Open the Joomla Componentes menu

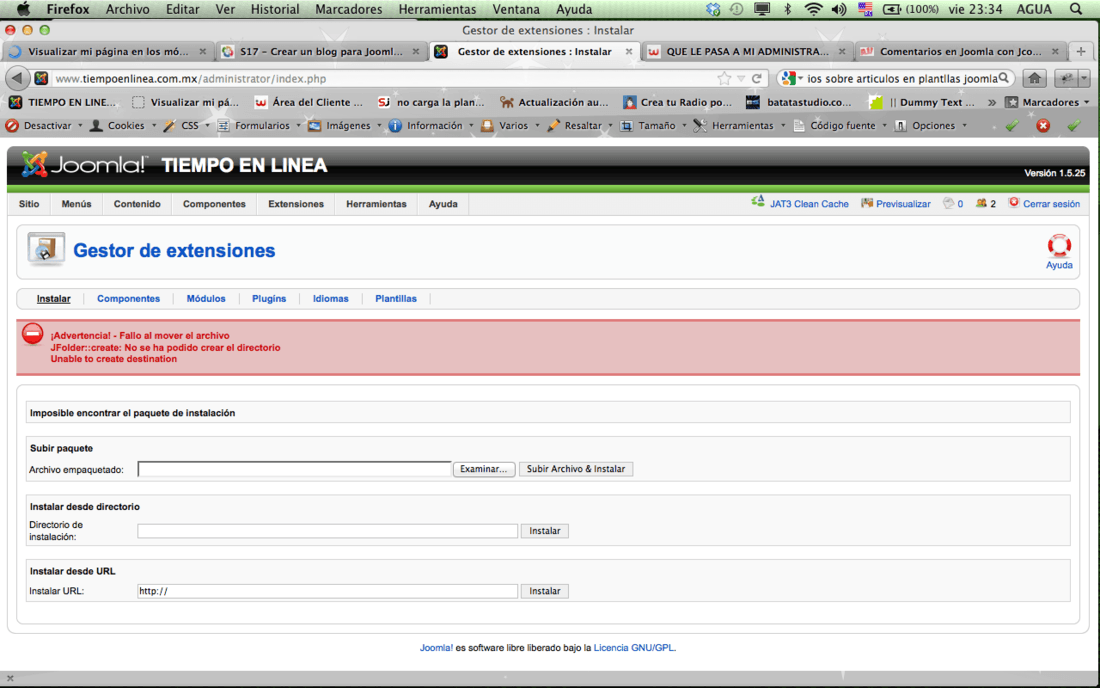tap(214, 203)
